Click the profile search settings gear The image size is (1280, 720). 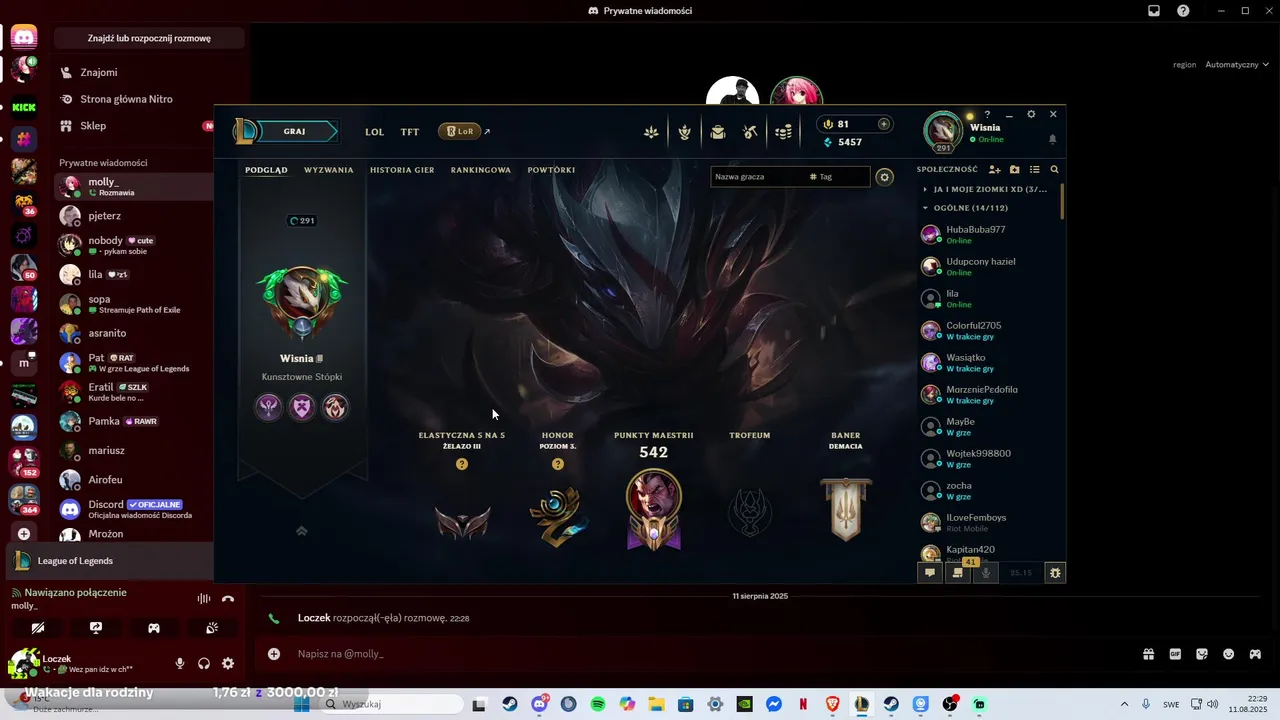point(884,177)
